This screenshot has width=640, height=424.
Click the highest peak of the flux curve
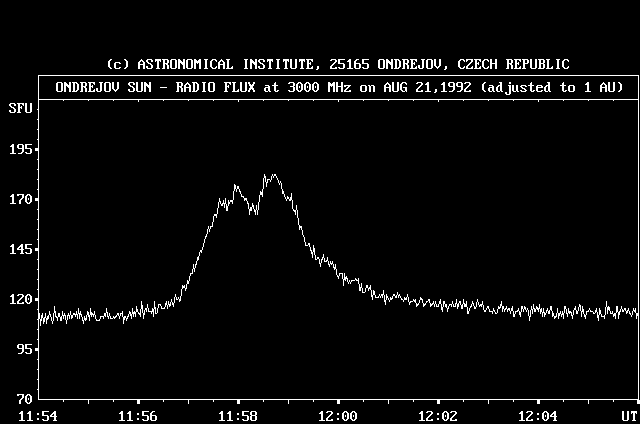click(x=271, y=175)
